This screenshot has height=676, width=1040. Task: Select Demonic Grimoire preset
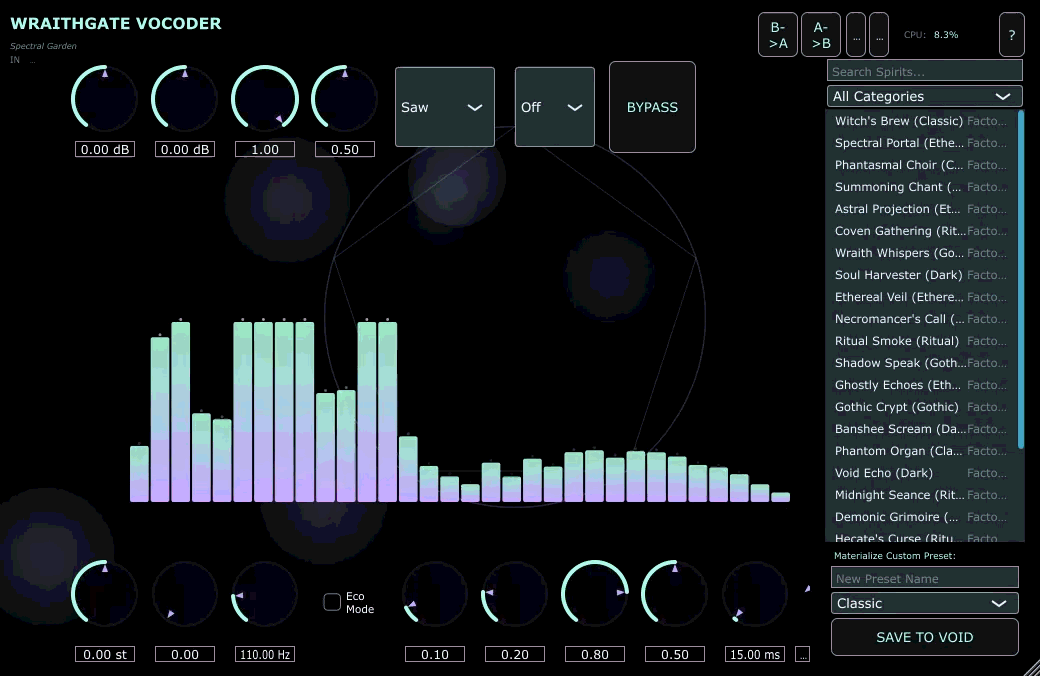[922, 516]
